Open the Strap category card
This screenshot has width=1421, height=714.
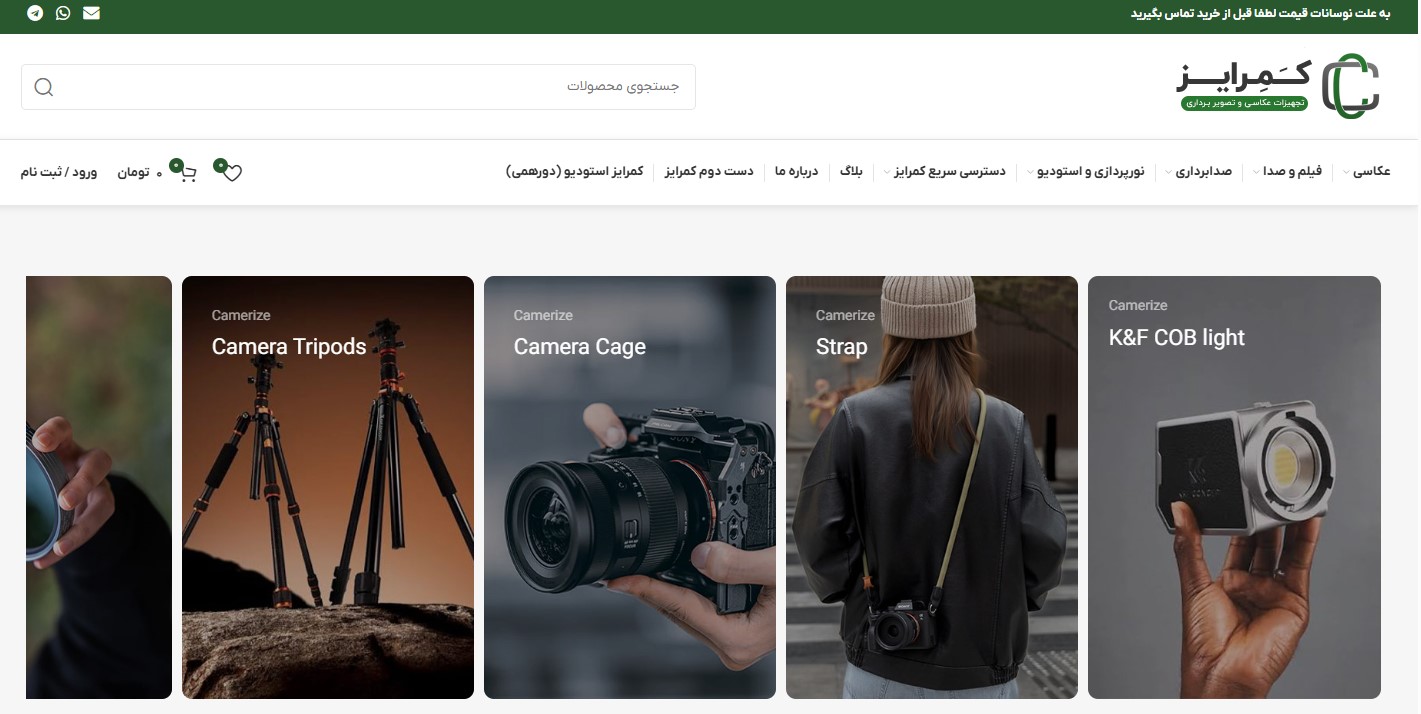(932, 487)
